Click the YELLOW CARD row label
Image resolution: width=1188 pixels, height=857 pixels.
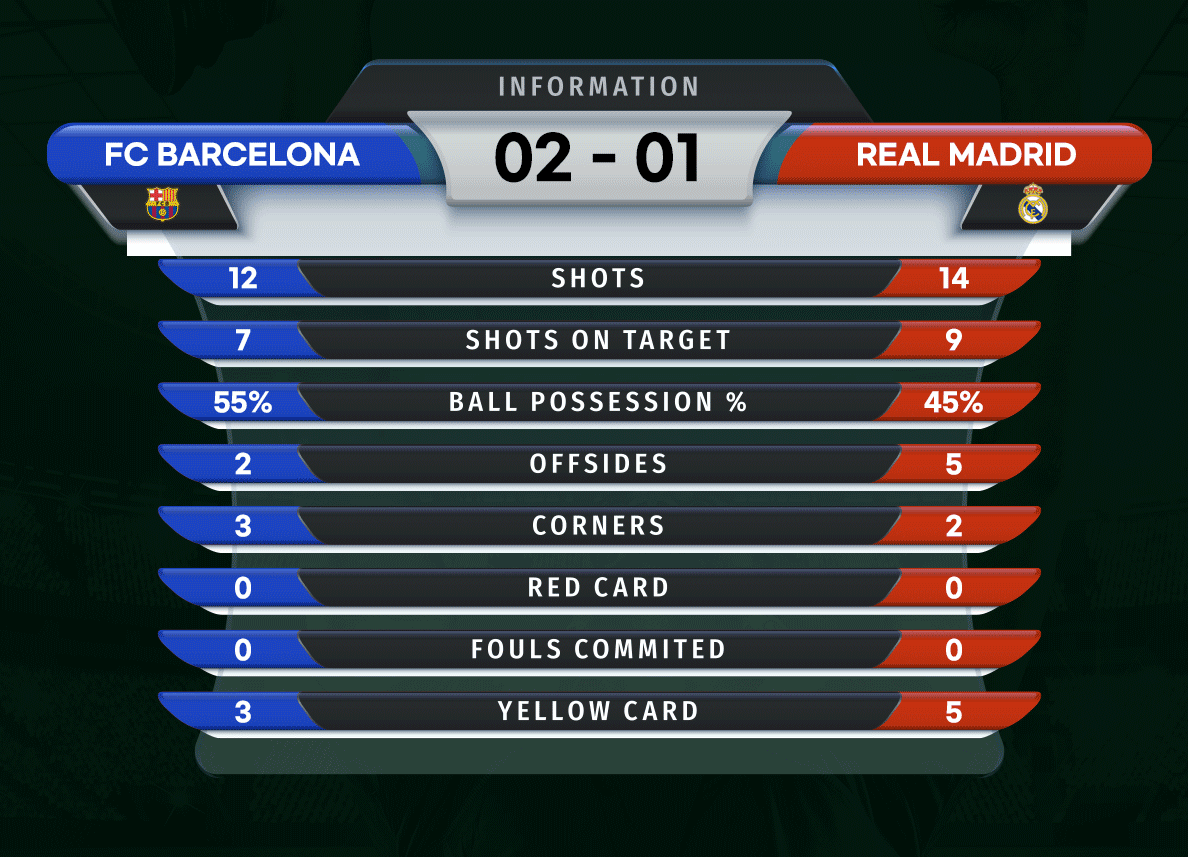[599, 712]
